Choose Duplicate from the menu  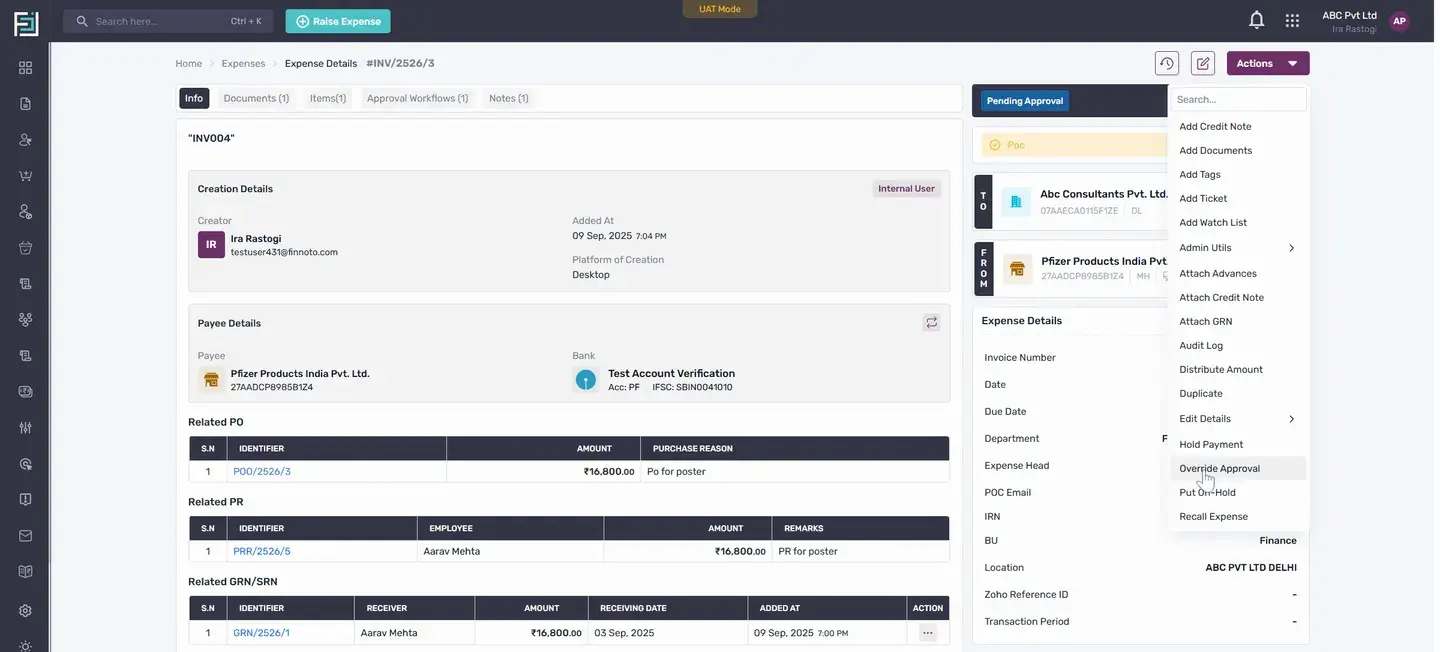pyautogui.click(x=1238, y=394)
